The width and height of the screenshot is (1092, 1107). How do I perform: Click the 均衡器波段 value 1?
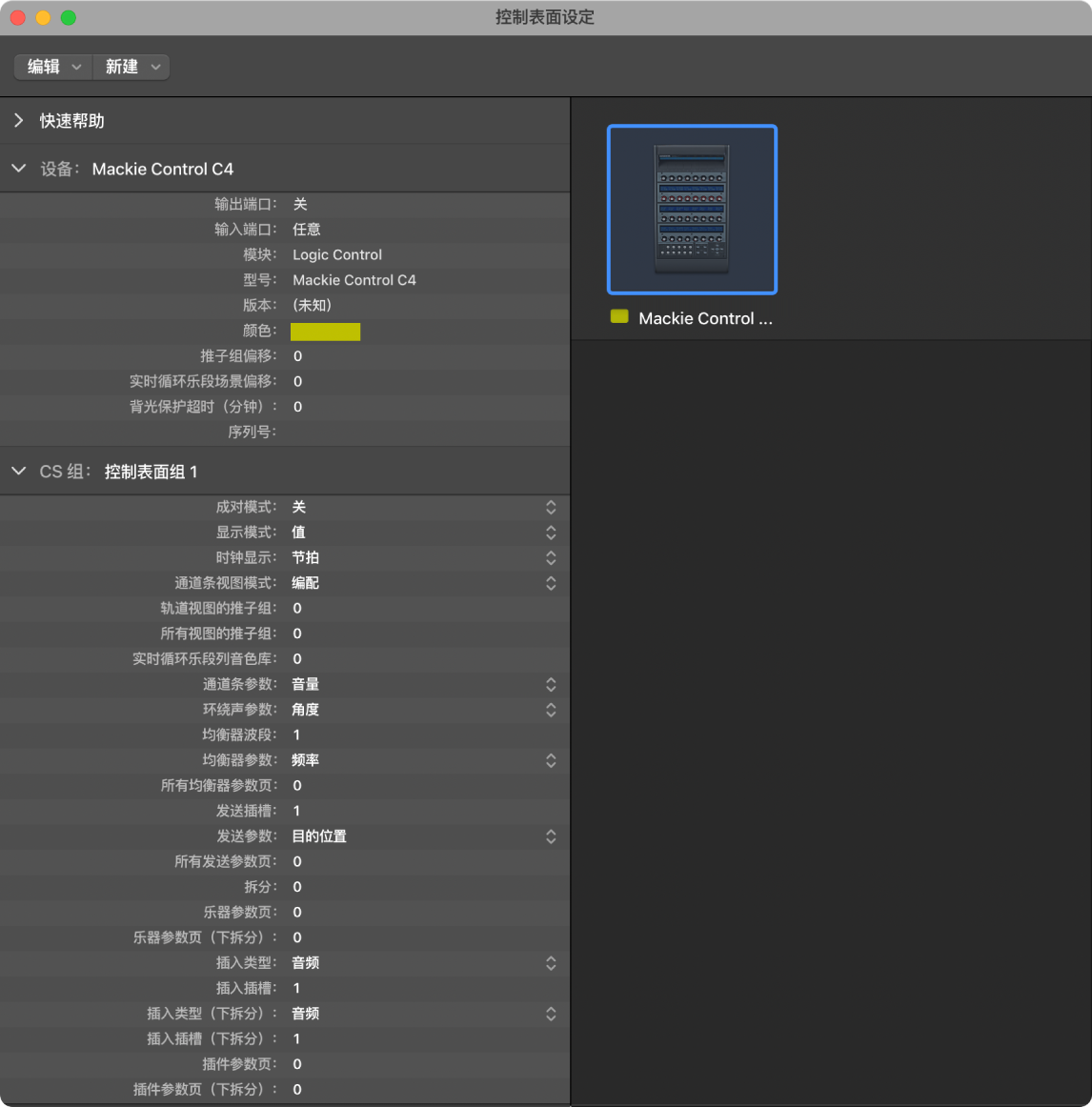pos(296,735)
